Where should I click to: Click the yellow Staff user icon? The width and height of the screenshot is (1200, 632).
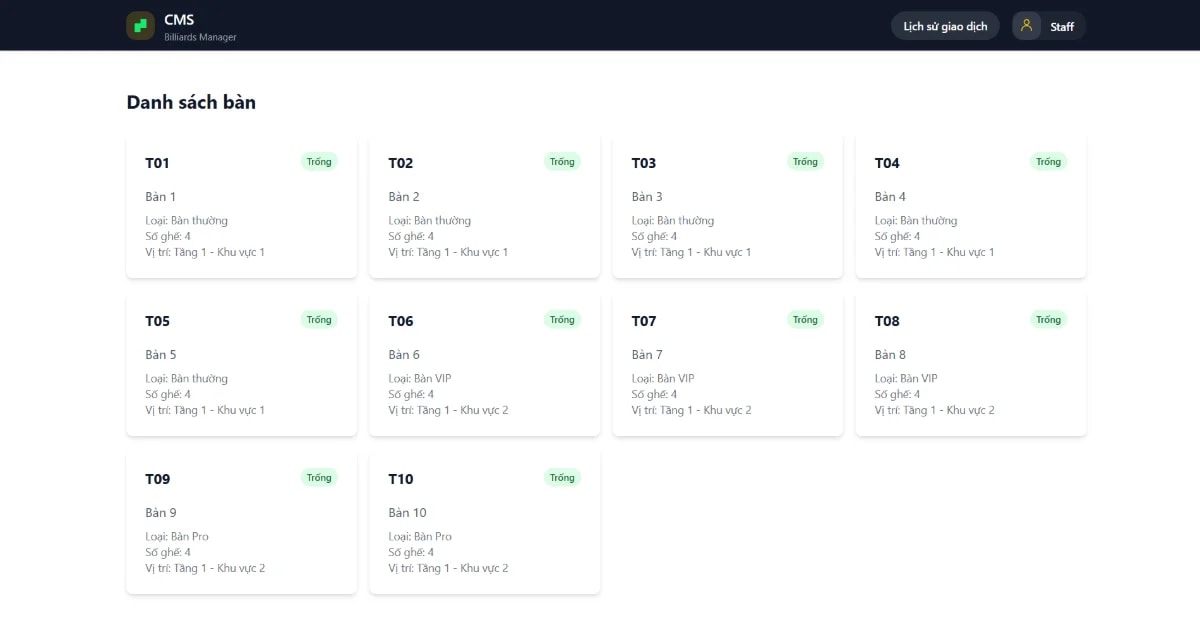click(1026, 25)
